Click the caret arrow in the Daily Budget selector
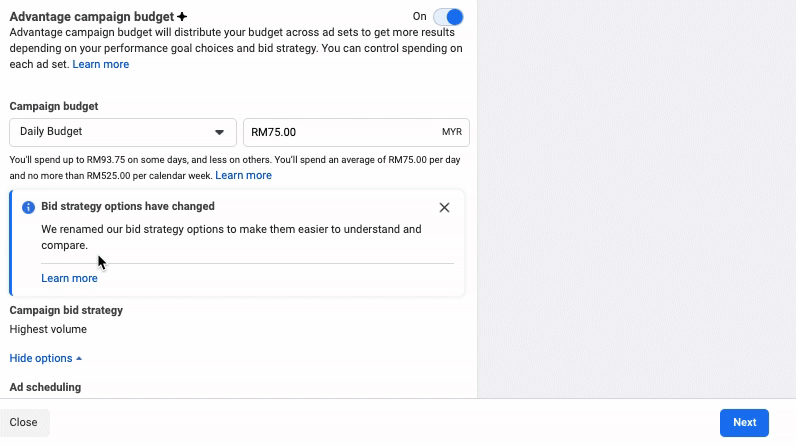Screen dimensions: 796x446 219,132
